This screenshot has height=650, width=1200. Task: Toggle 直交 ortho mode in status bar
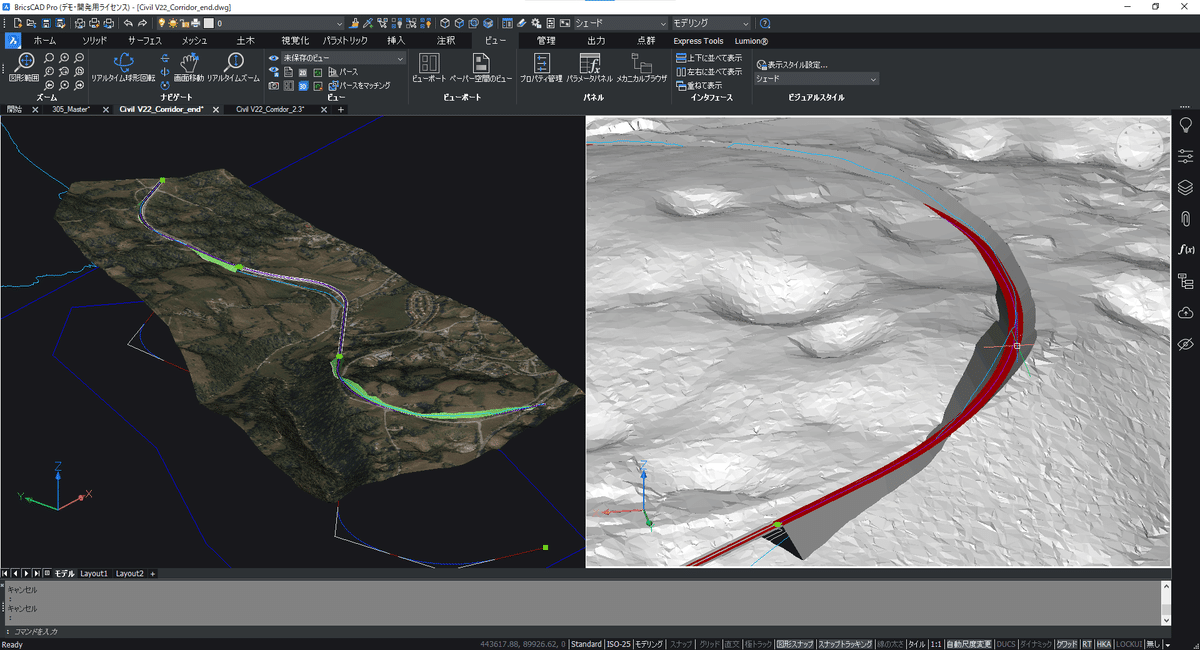click(x=732, y=644)
